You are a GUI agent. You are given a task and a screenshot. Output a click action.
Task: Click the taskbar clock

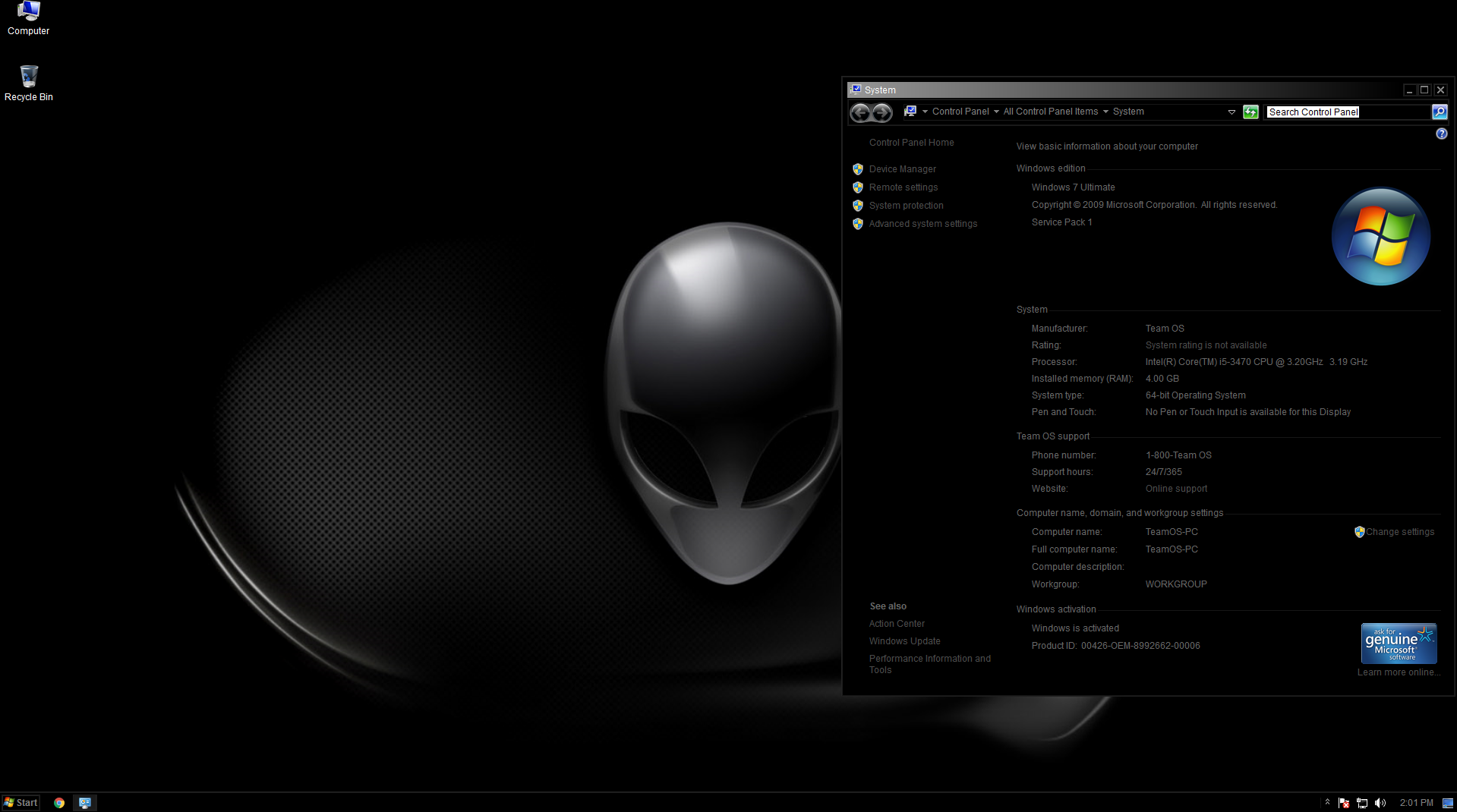coord(1416,803)
